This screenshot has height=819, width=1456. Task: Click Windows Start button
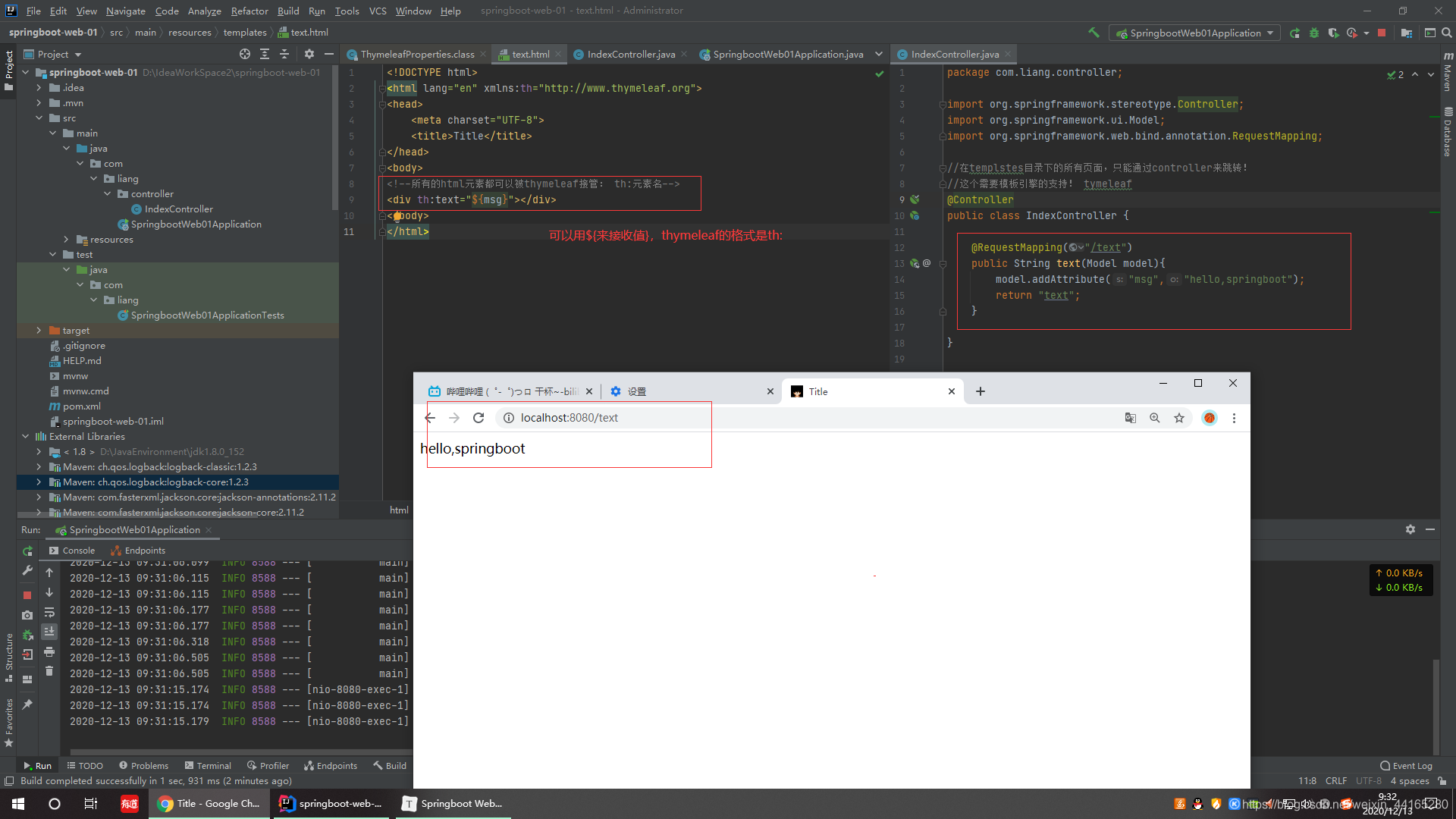[18, 804]
